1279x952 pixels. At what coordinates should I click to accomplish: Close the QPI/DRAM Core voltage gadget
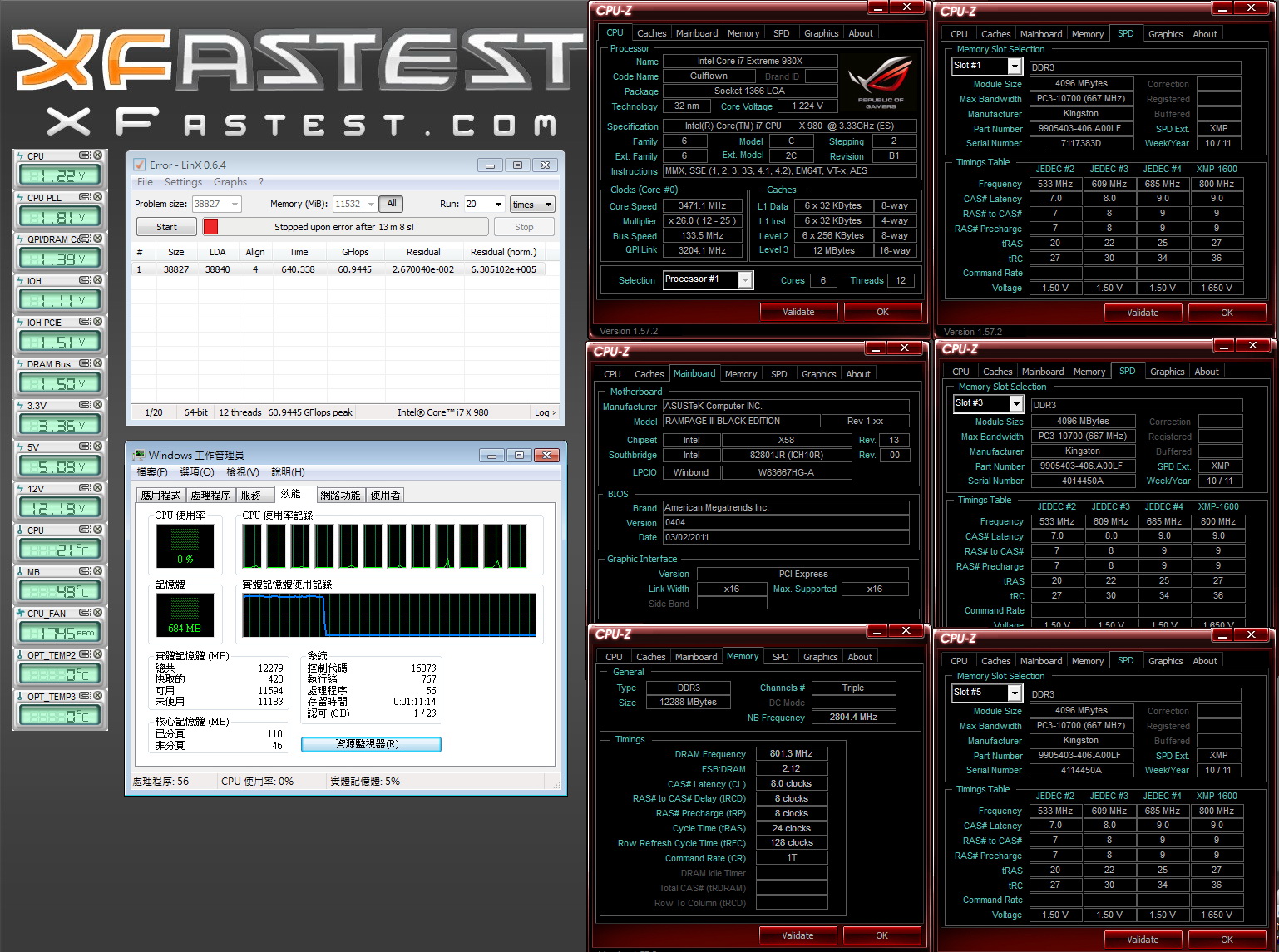pyautogui.click(x=97, y=239)
